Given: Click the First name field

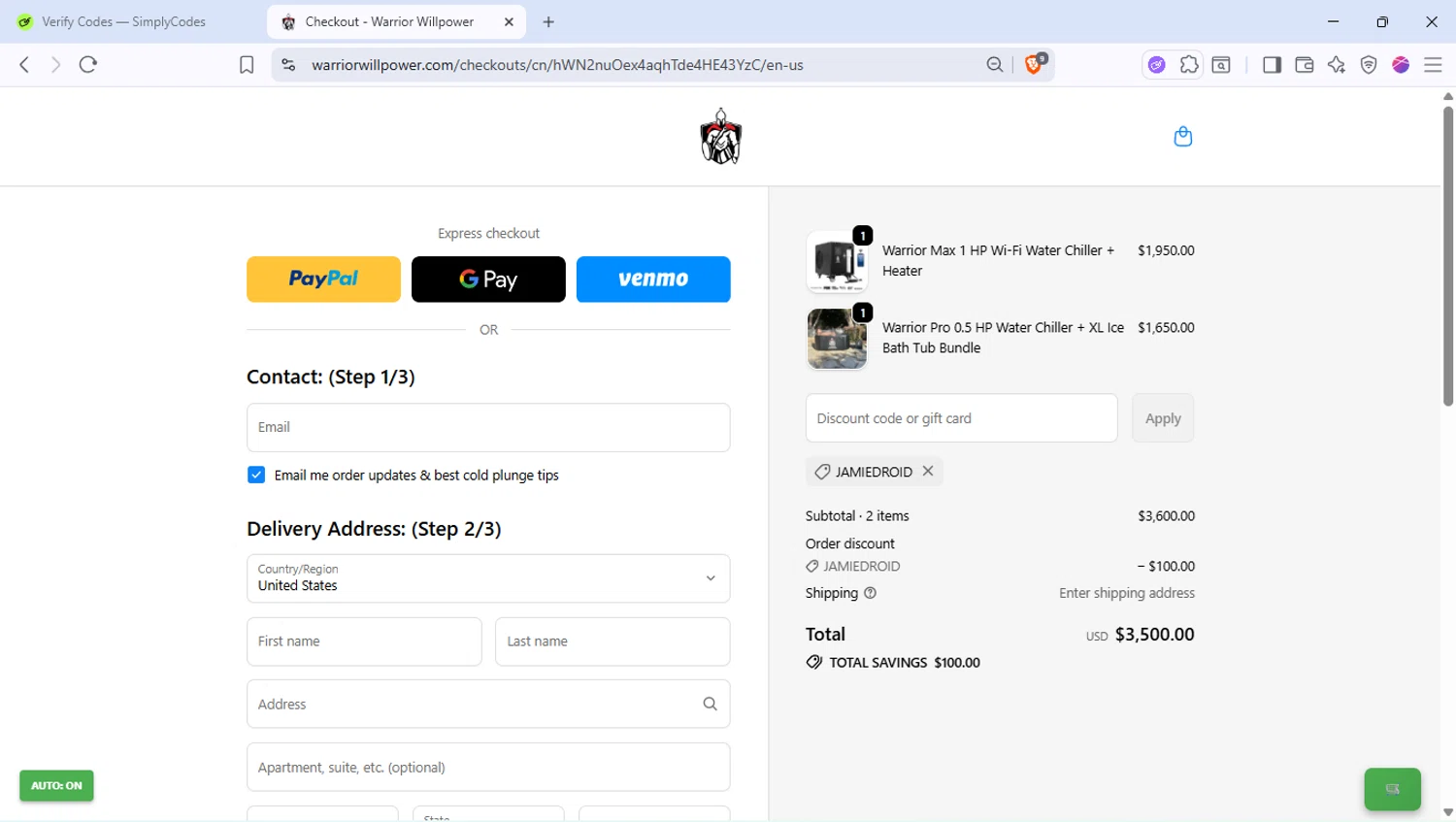Looking at the screenshot, I should click(364, 641).
